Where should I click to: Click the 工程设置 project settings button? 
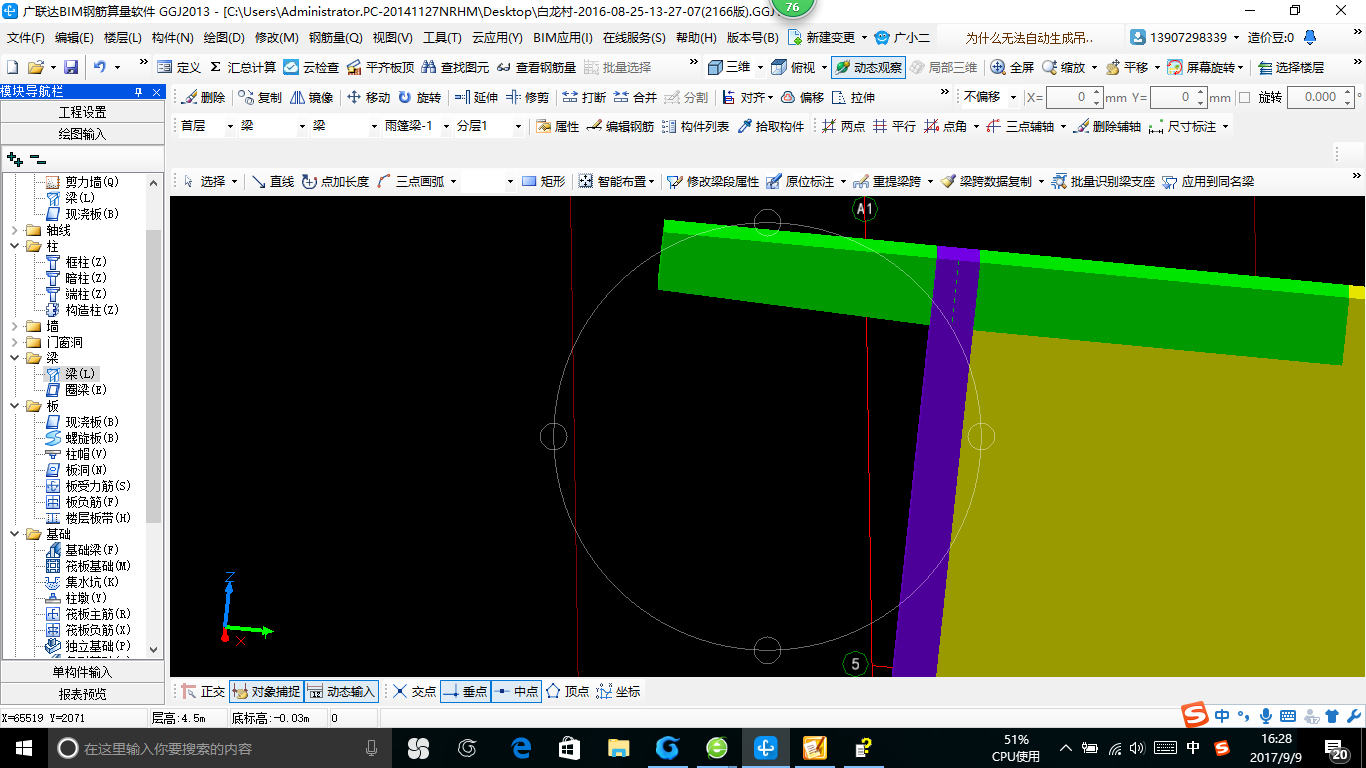coord(82,112)
